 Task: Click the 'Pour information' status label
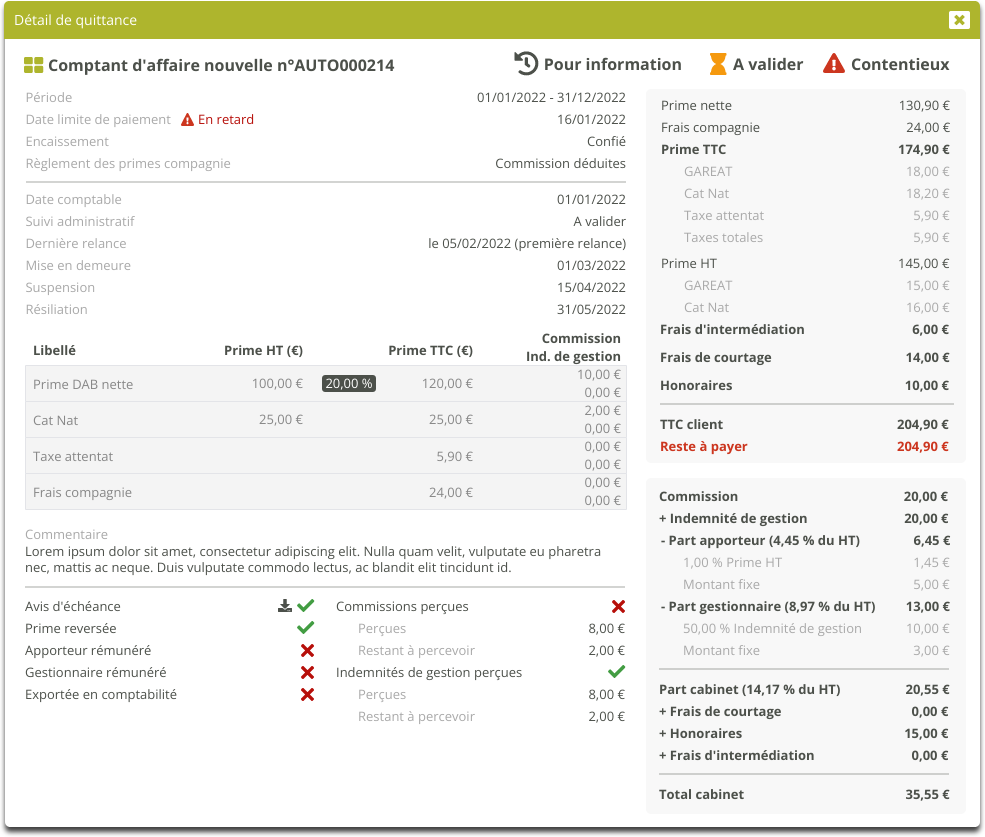click(x=612, y=64)
